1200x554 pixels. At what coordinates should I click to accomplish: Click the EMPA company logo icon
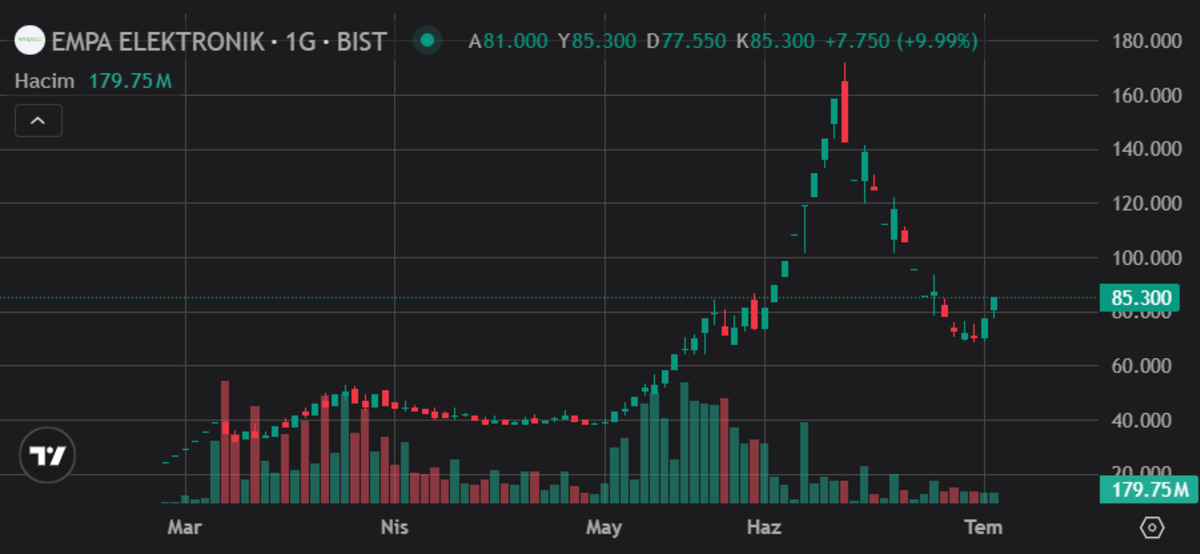click(x=31, y=41)
